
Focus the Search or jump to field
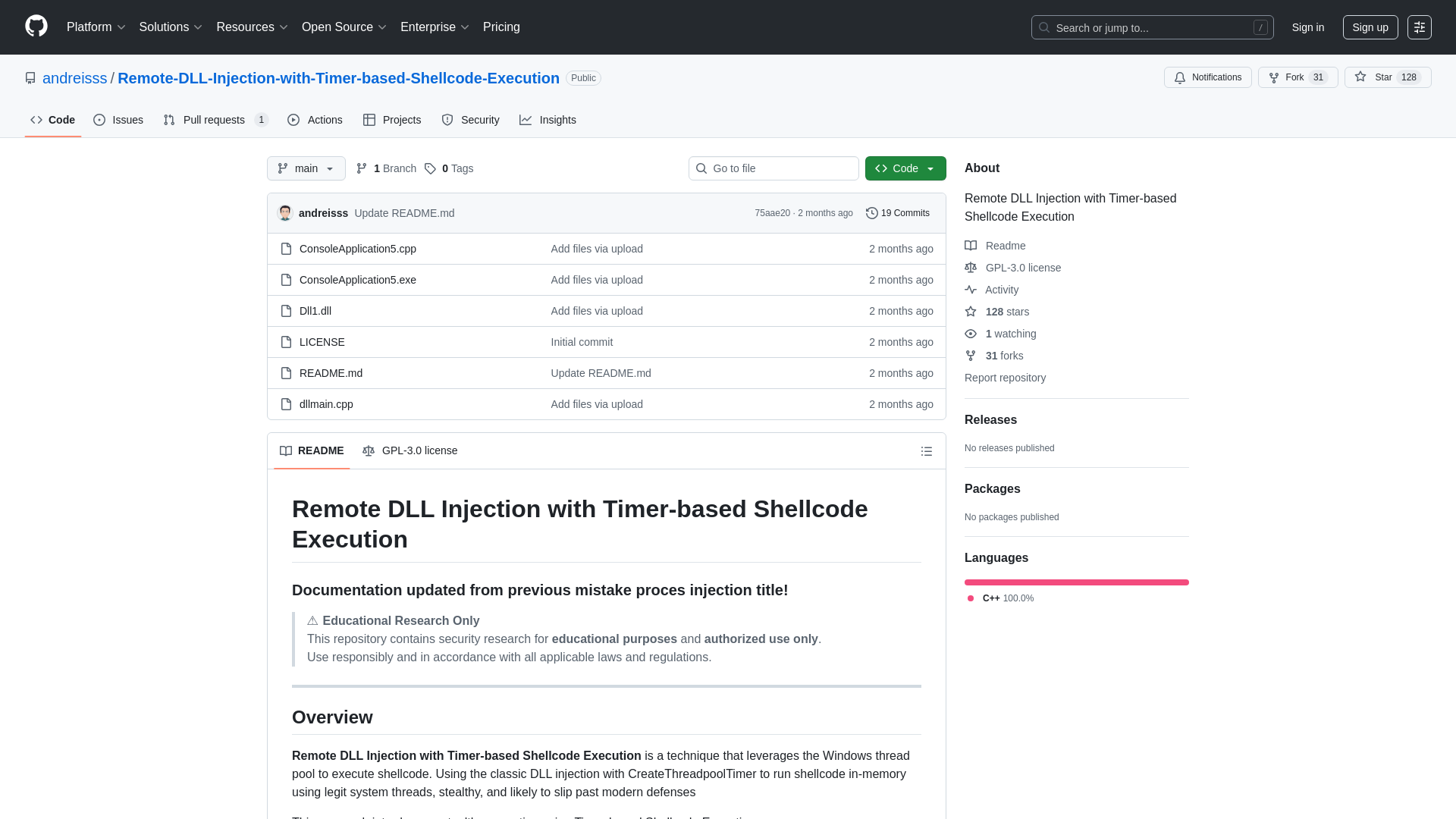click(x=1152, y=27)
